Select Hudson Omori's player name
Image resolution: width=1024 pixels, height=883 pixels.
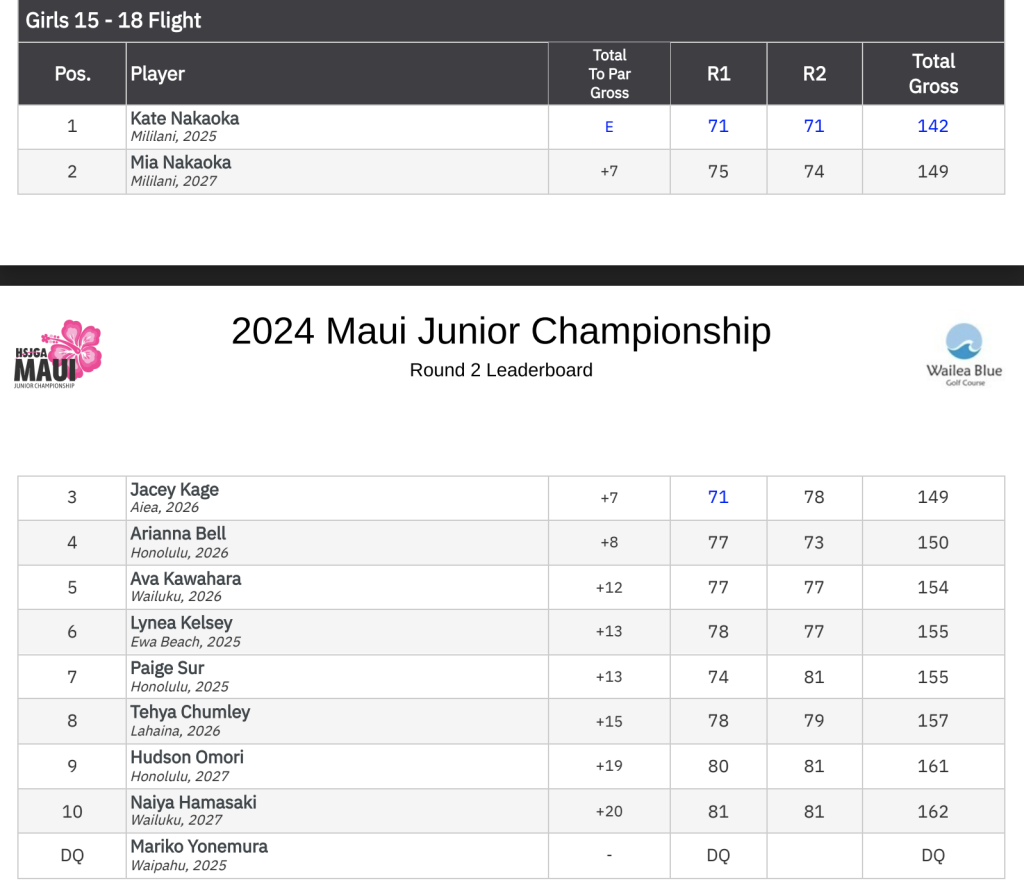pos(187,758)
